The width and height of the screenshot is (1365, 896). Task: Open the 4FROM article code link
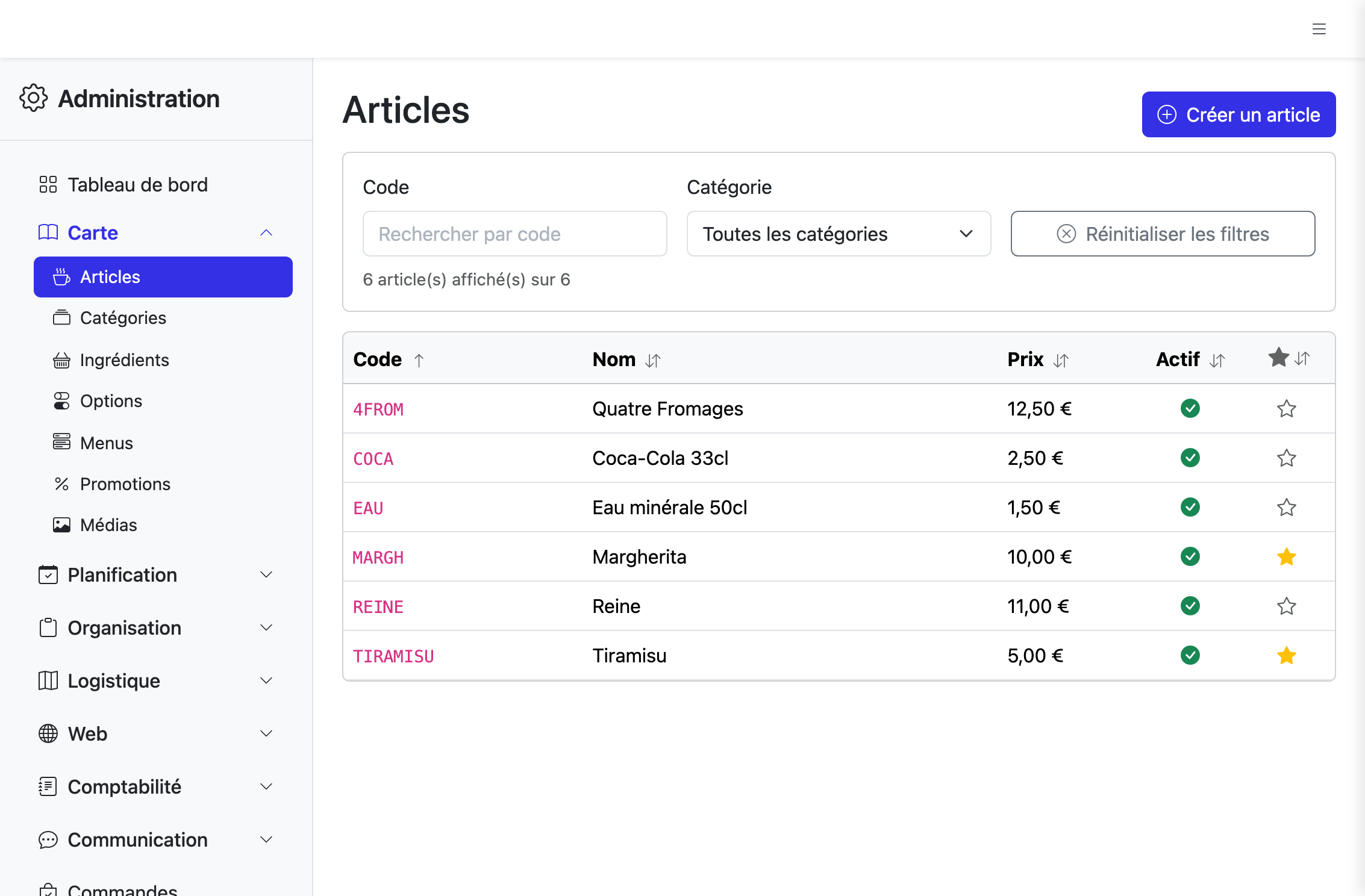coord(378,409)
